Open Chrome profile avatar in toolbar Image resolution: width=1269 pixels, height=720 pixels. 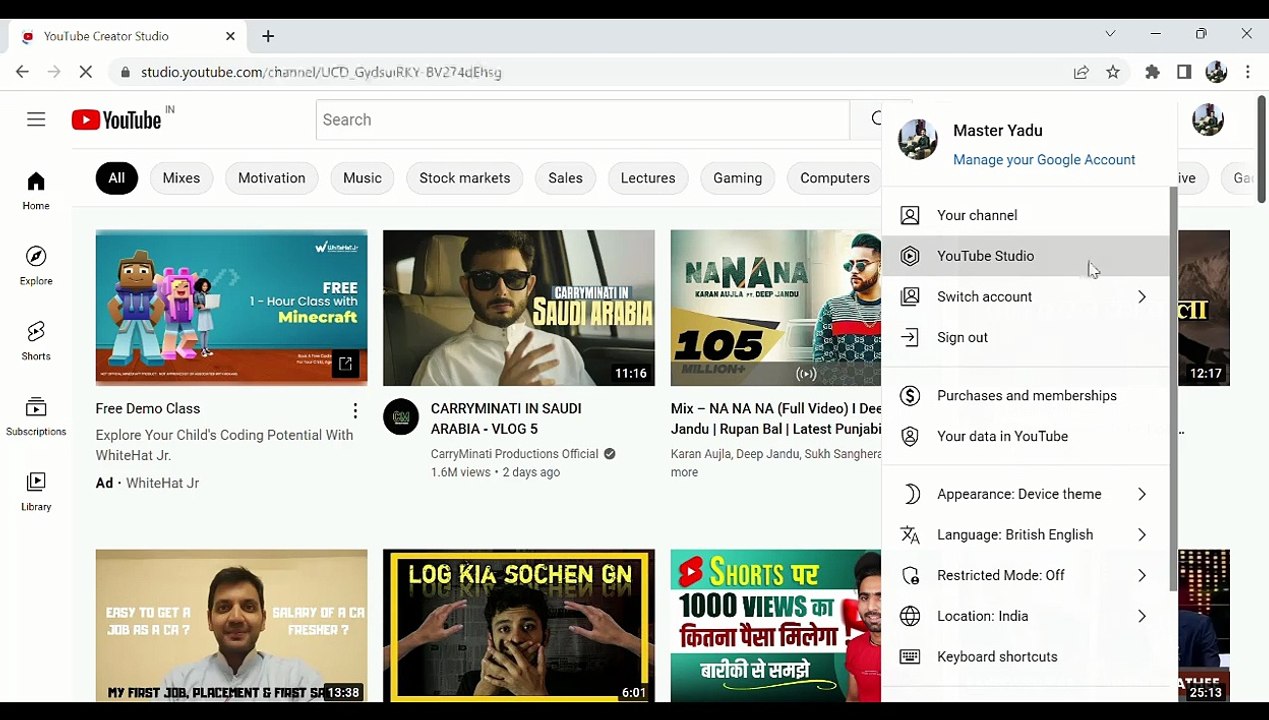(1216, 72)
